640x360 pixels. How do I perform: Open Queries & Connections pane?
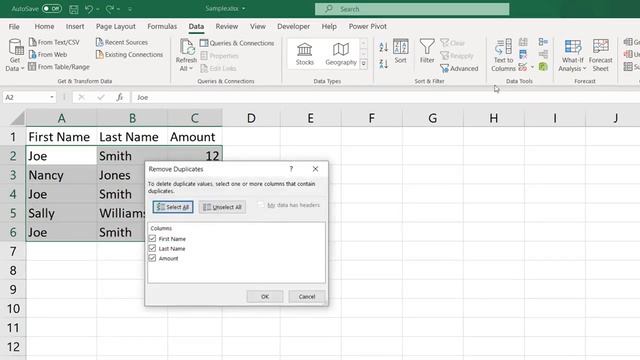coord(237,43)
